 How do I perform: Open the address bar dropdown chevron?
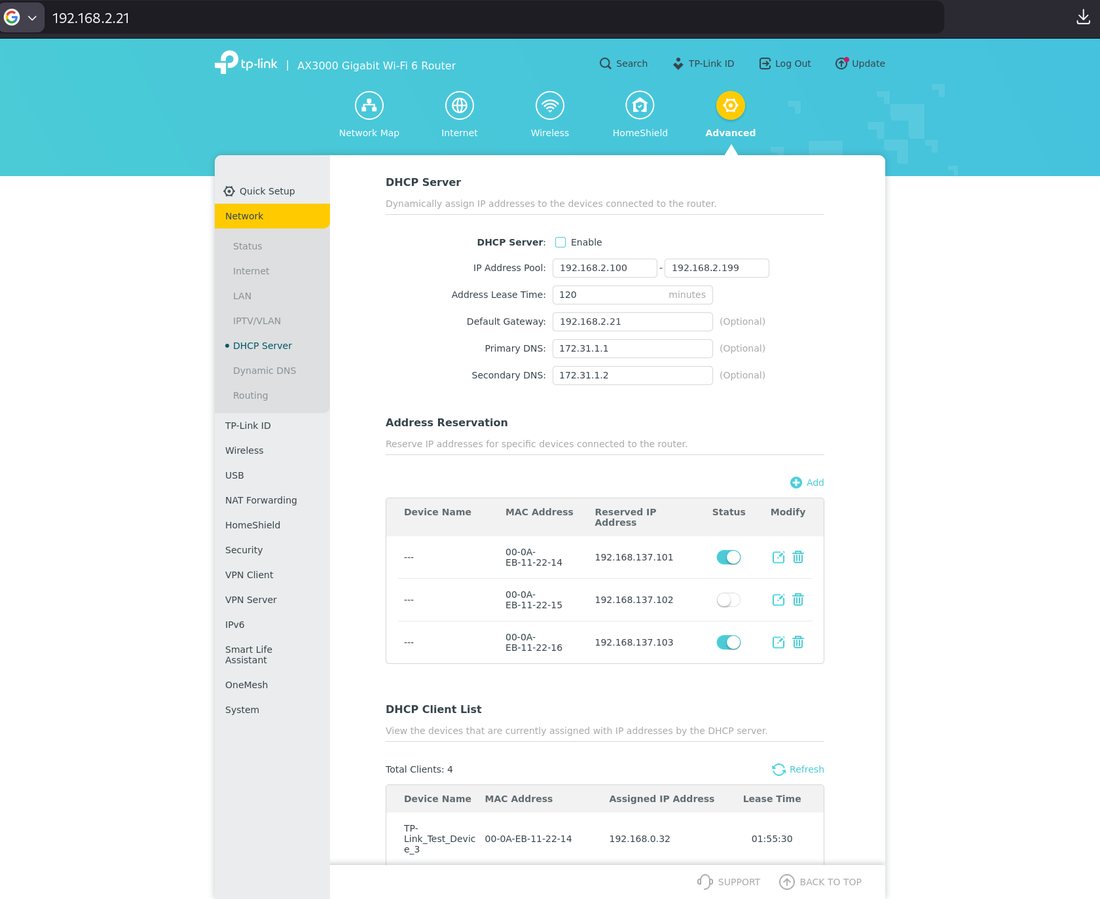point(32,18)
